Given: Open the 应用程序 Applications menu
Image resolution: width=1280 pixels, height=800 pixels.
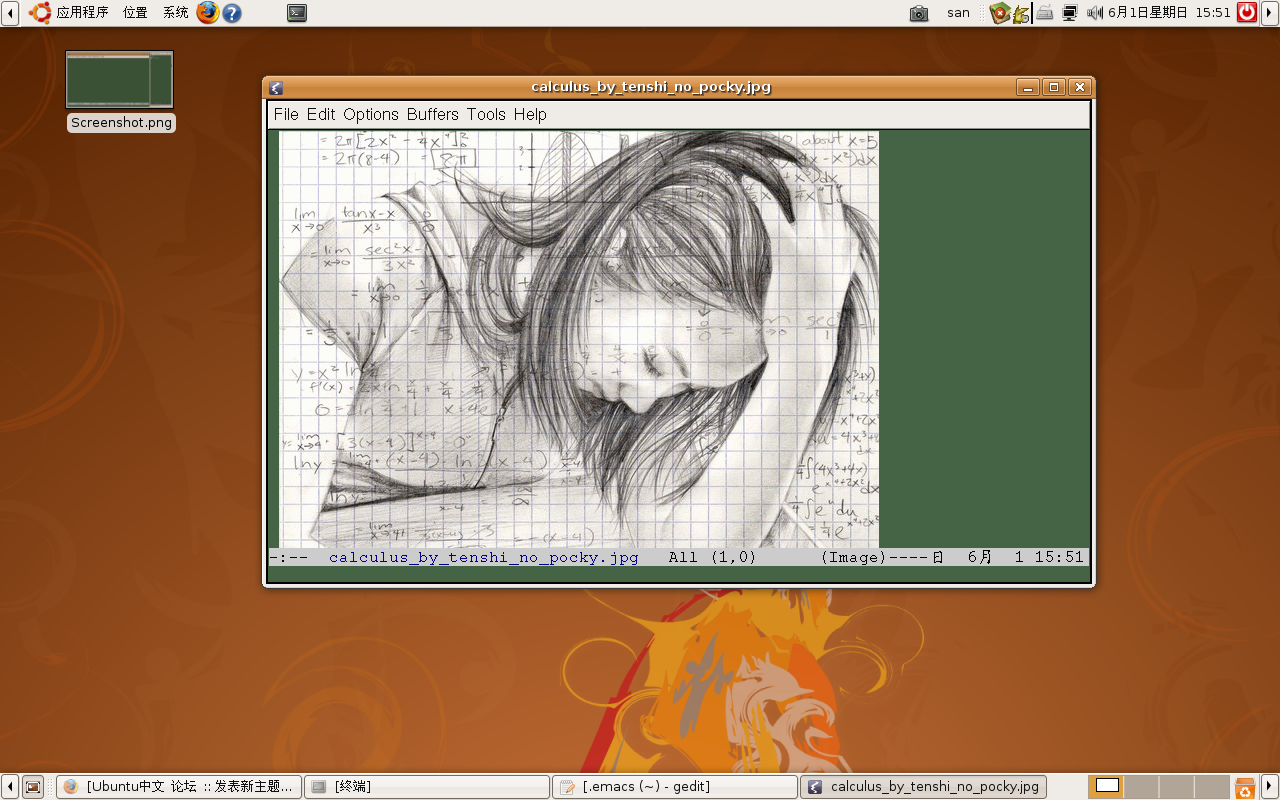Looking at the screenshot, I should pos(70,13).
